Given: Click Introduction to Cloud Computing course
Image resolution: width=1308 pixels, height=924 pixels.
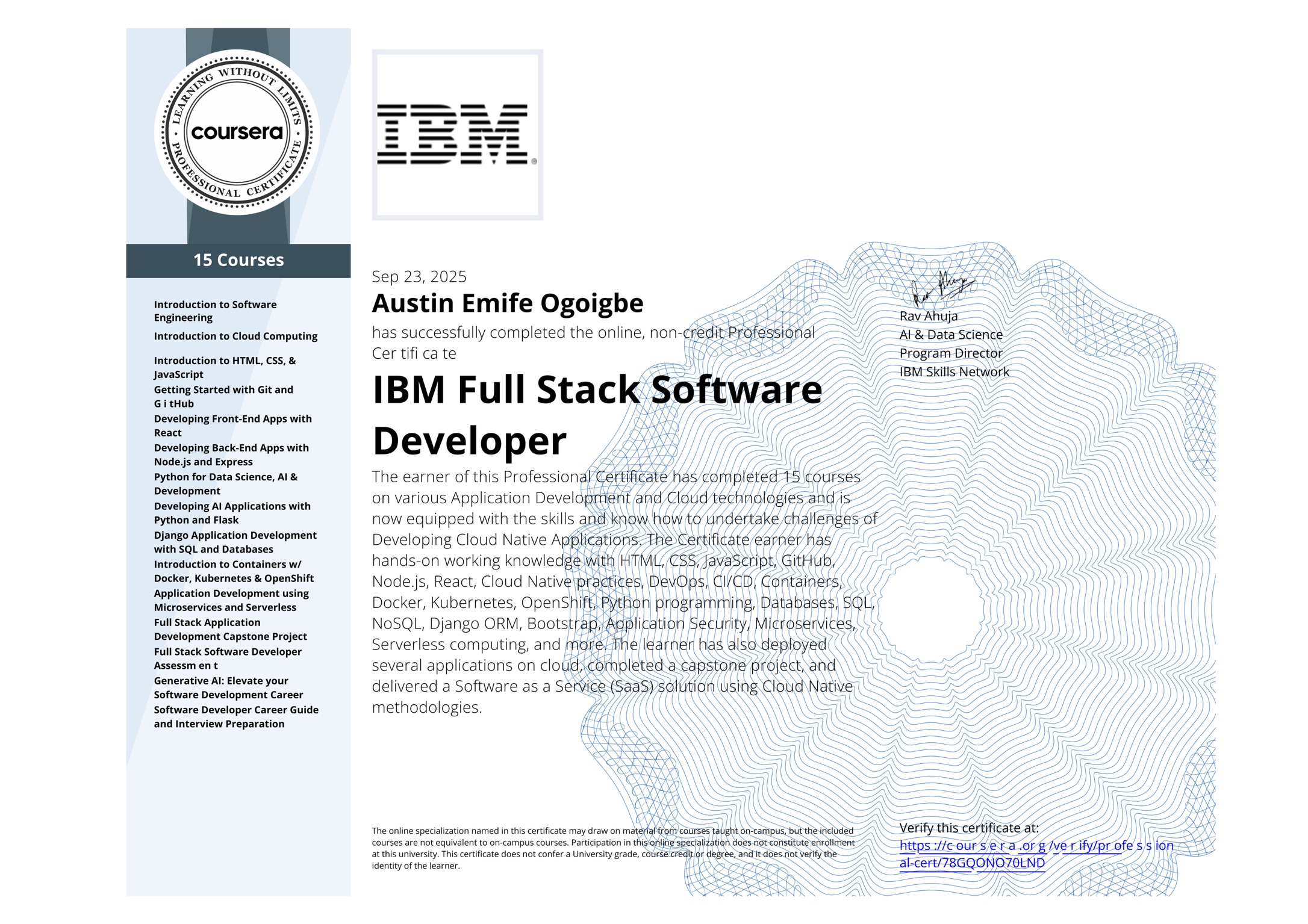Looking at the screenshot, I should [235, 336].
